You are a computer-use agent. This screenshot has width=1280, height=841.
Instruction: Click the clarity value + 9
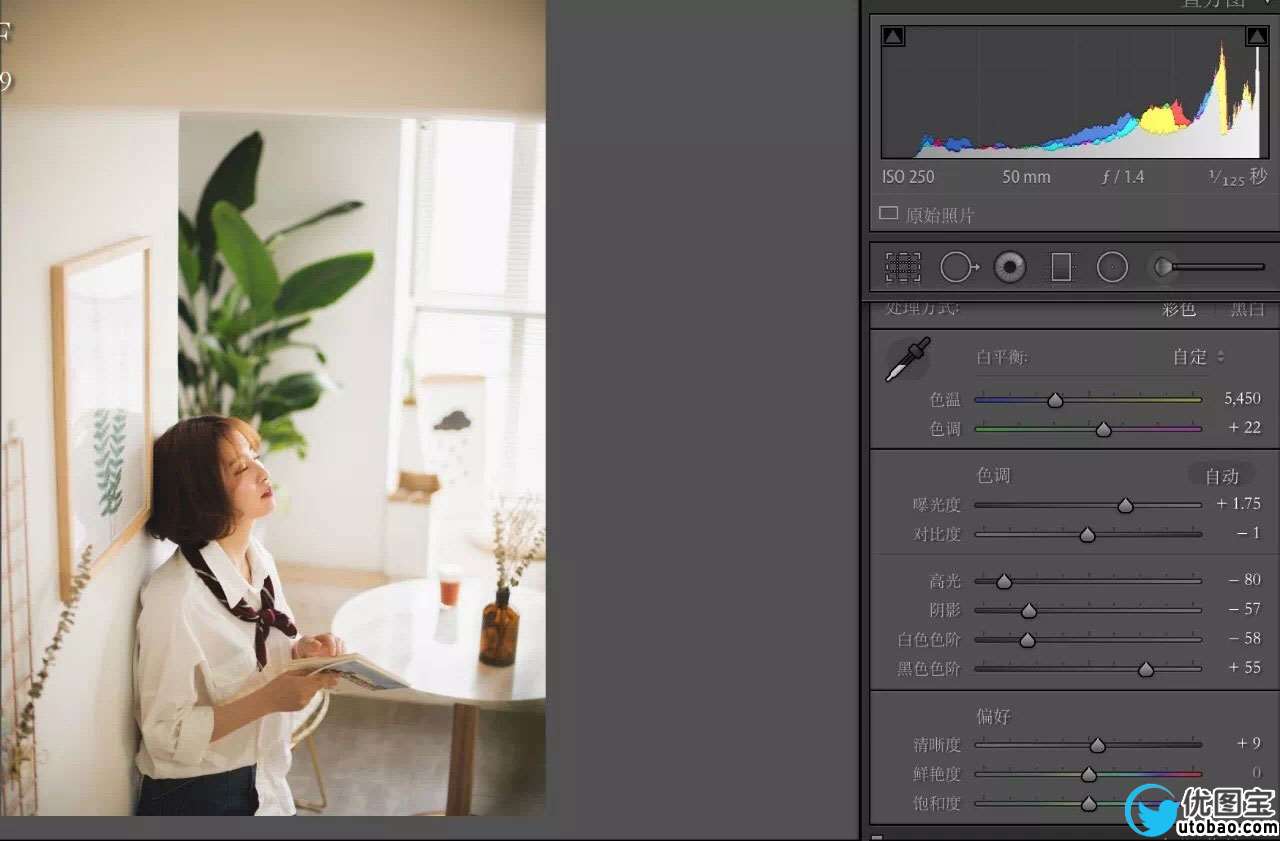pyautogui.click(x=1249, y=743)
